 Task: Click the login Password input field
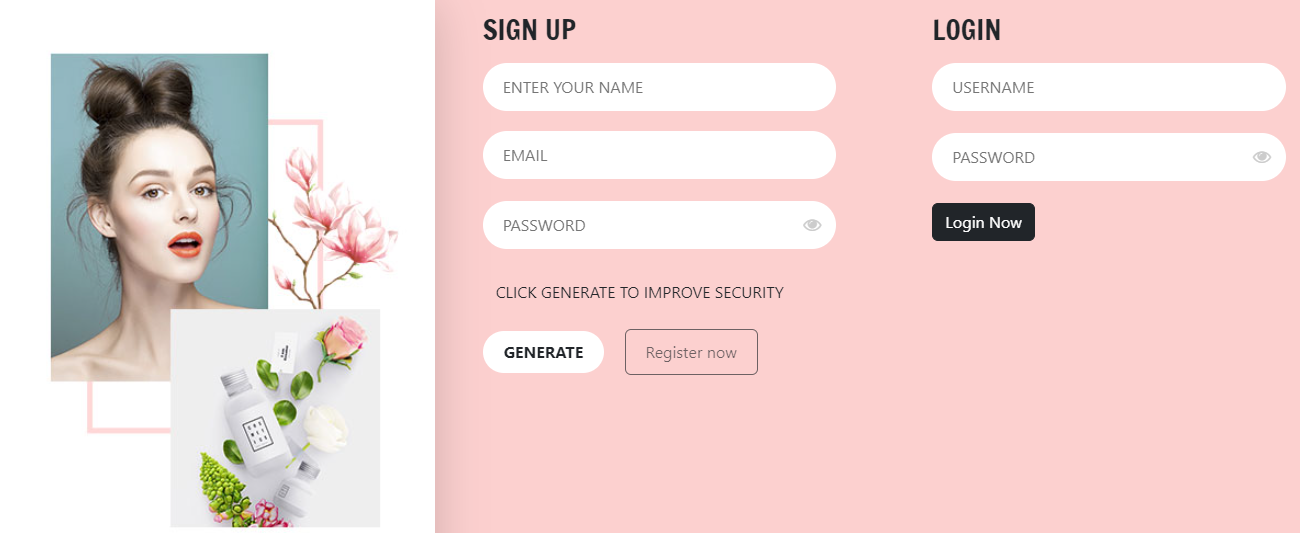1090,157
